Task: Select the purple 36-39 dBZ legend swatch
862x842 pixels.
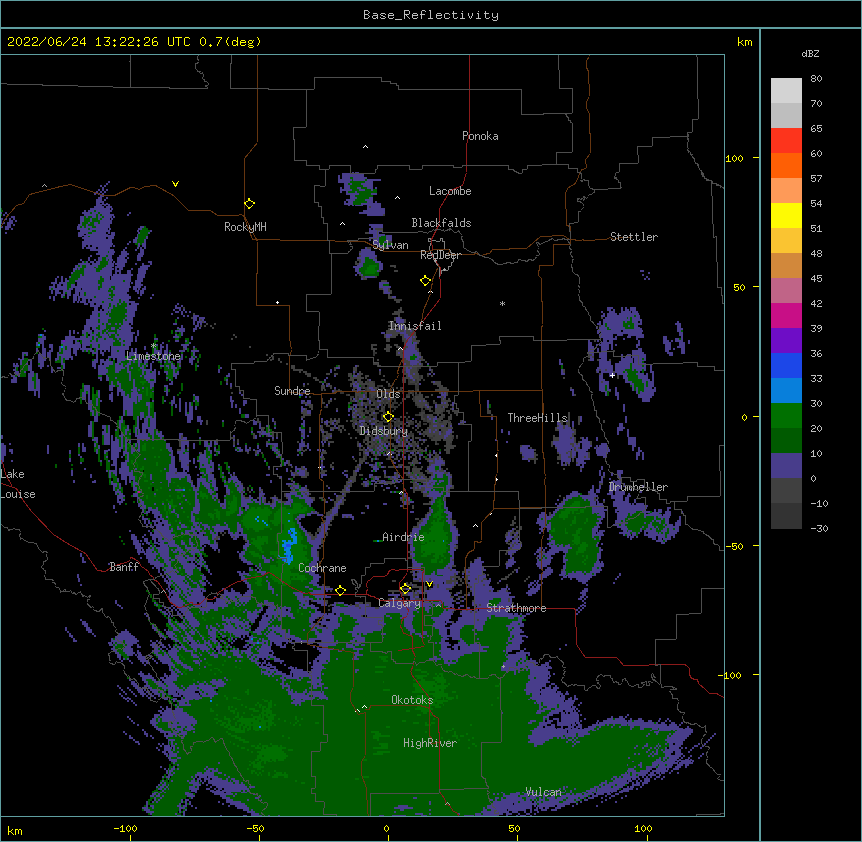Action: click(786, 340)
